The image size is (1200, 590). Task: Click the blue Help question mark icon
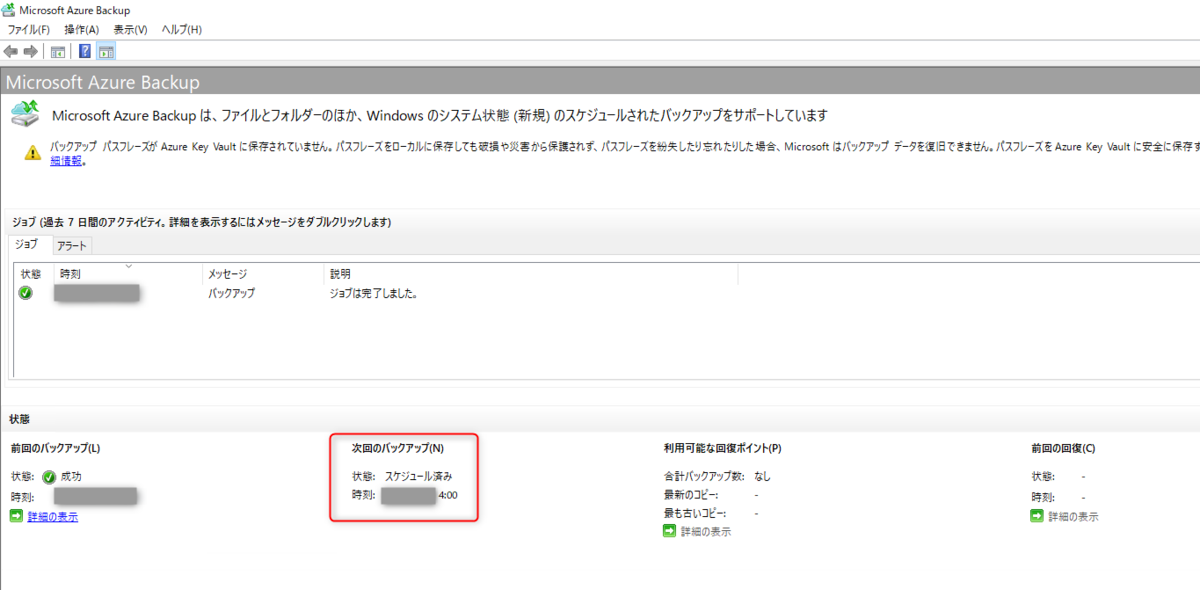[x=86, y=51]
